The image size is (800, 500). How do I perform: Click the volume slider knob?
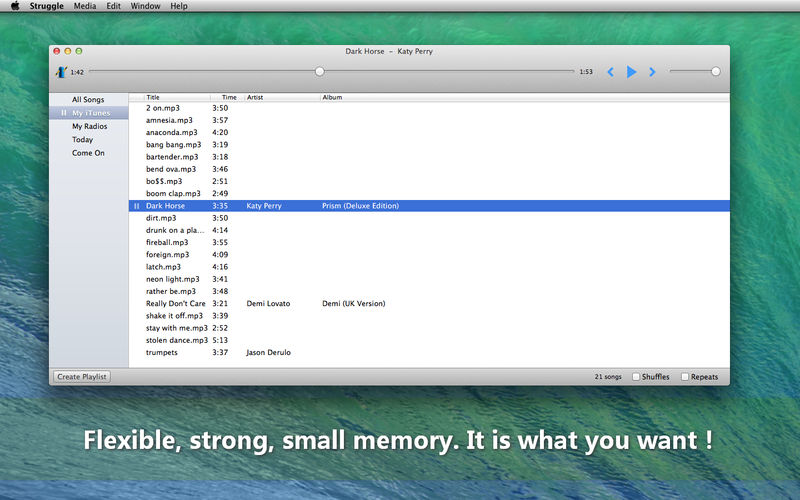[x=716, y=71]
